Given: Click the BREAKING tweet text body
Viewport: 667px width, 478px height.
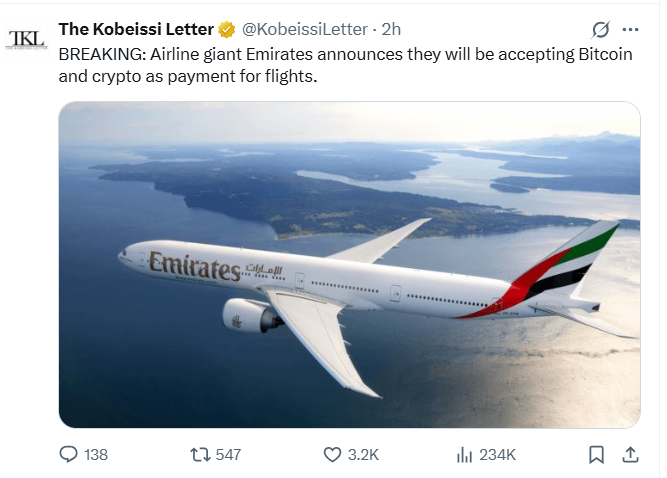Looking at the screenshot, I should tap(345, 65).
